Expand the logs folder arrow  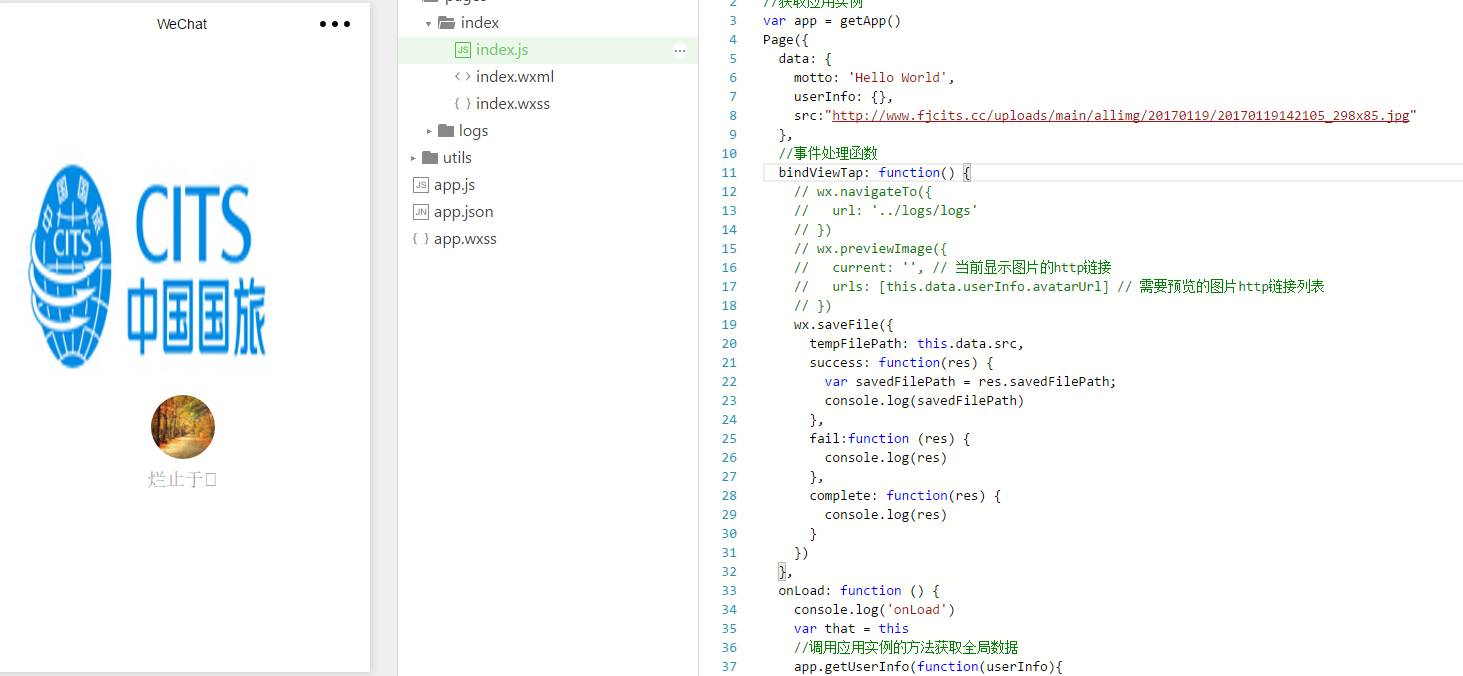point(429,131)
